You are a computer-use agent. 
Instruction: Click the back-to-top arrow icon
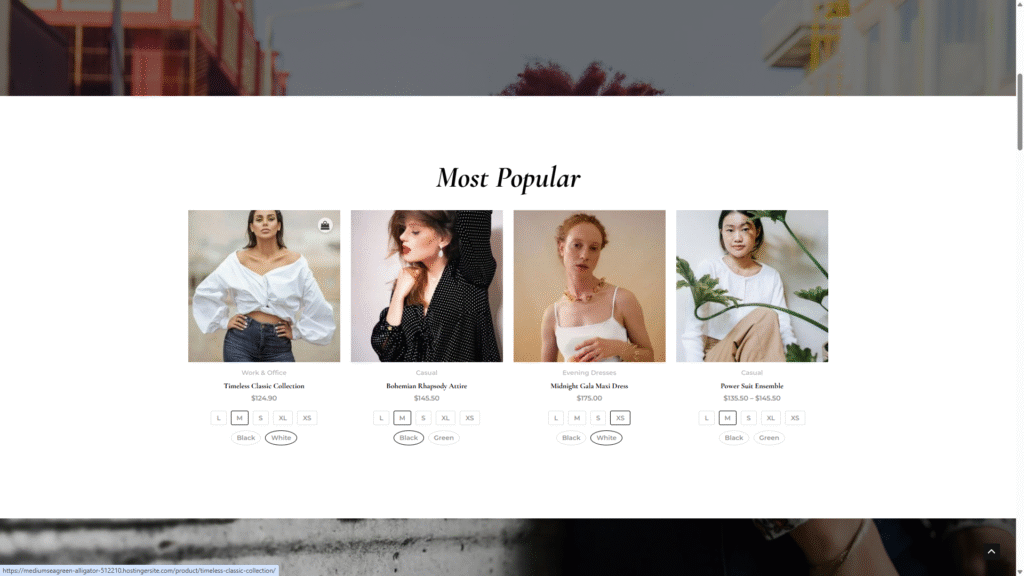tap(991, 552)
